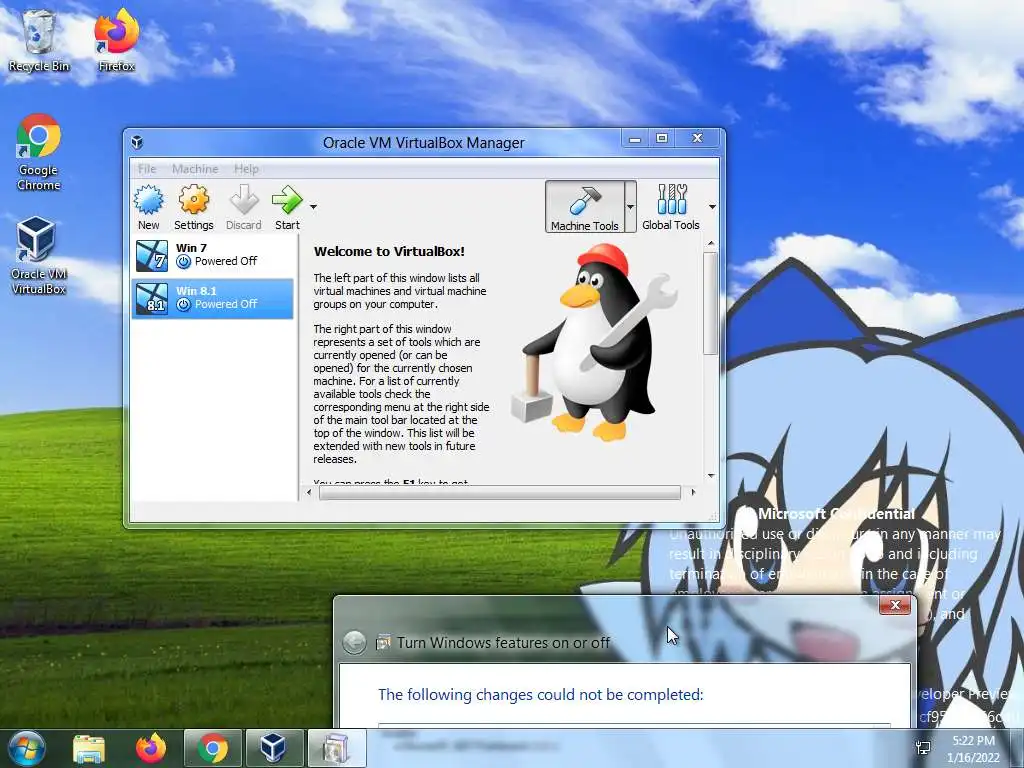Click Windows features dialog title icon
This screenshot has height=768, width=1024.
point(383,643)
